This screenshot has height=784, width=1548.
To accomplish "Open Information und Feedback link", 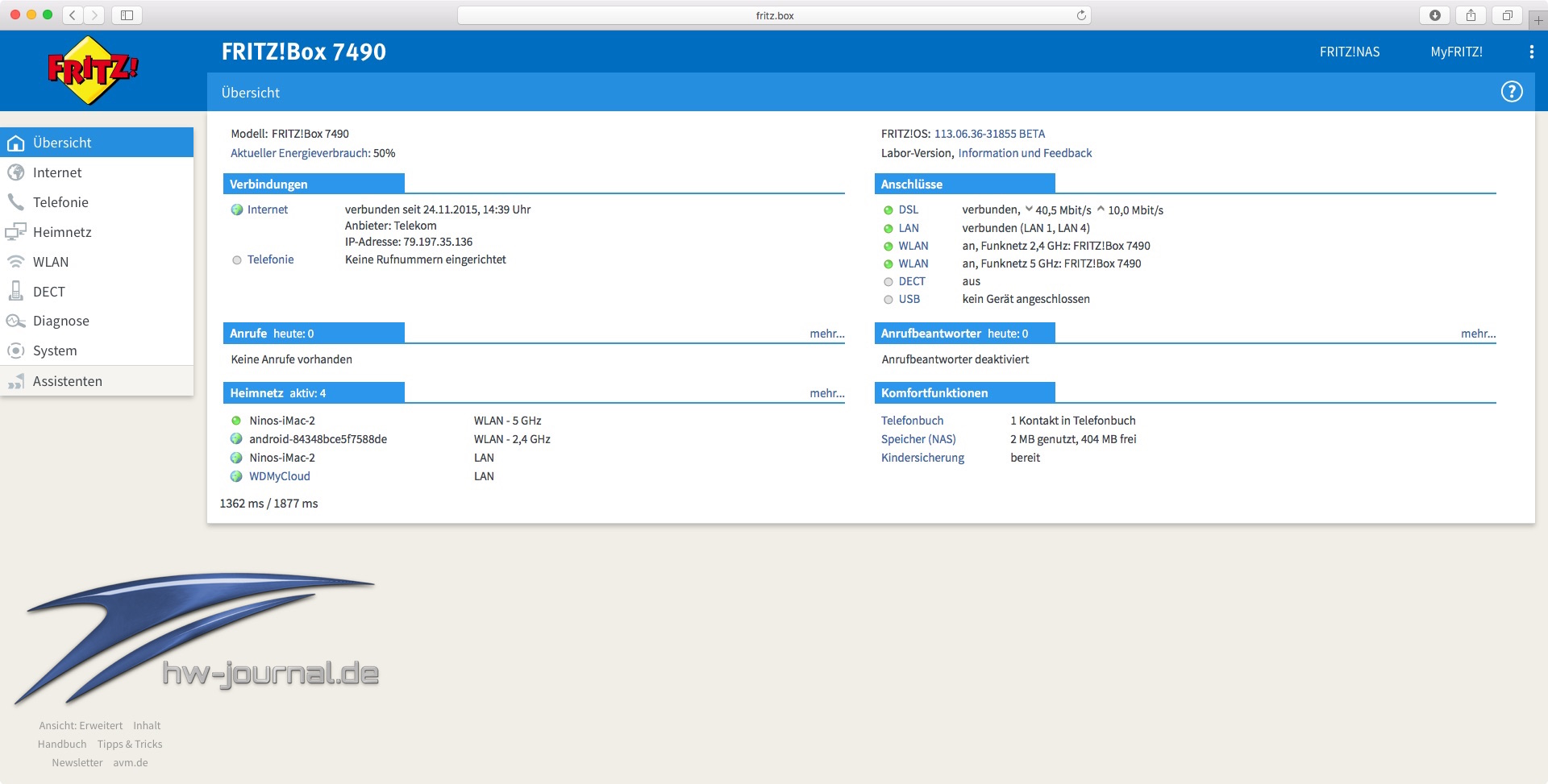I will [x=1025, y=153].
